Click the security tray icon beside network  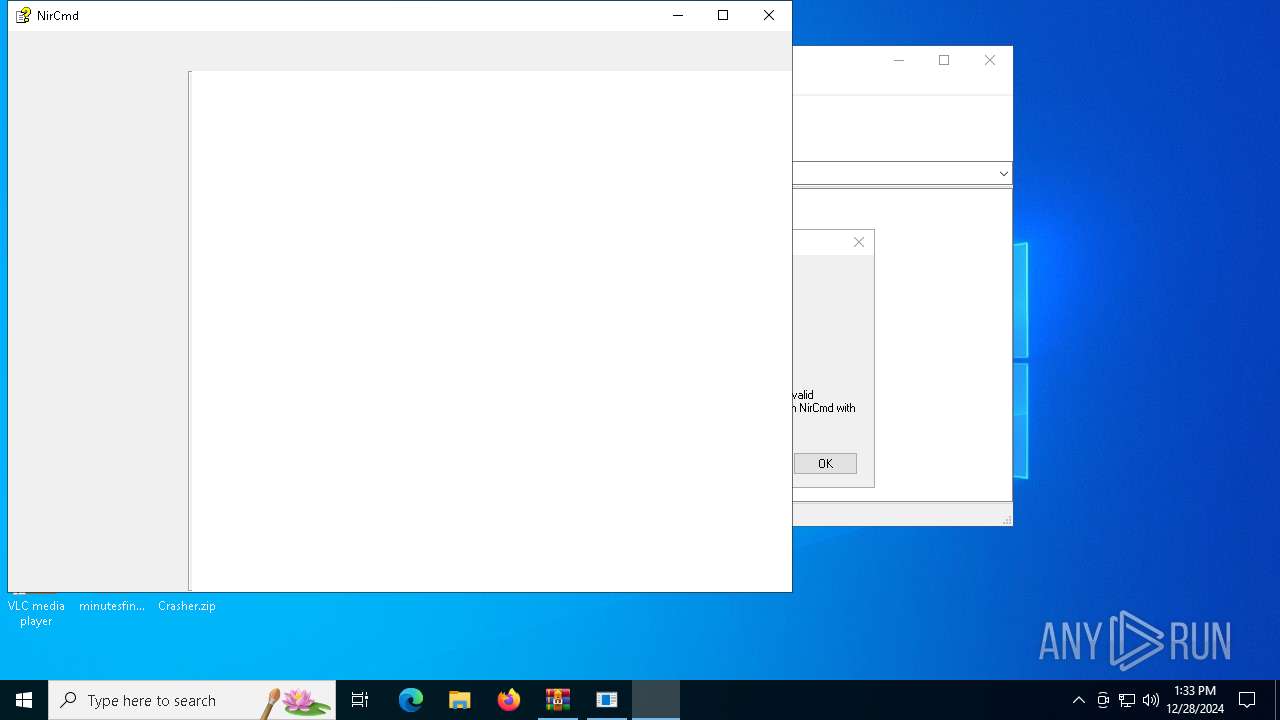[1103, 700]
